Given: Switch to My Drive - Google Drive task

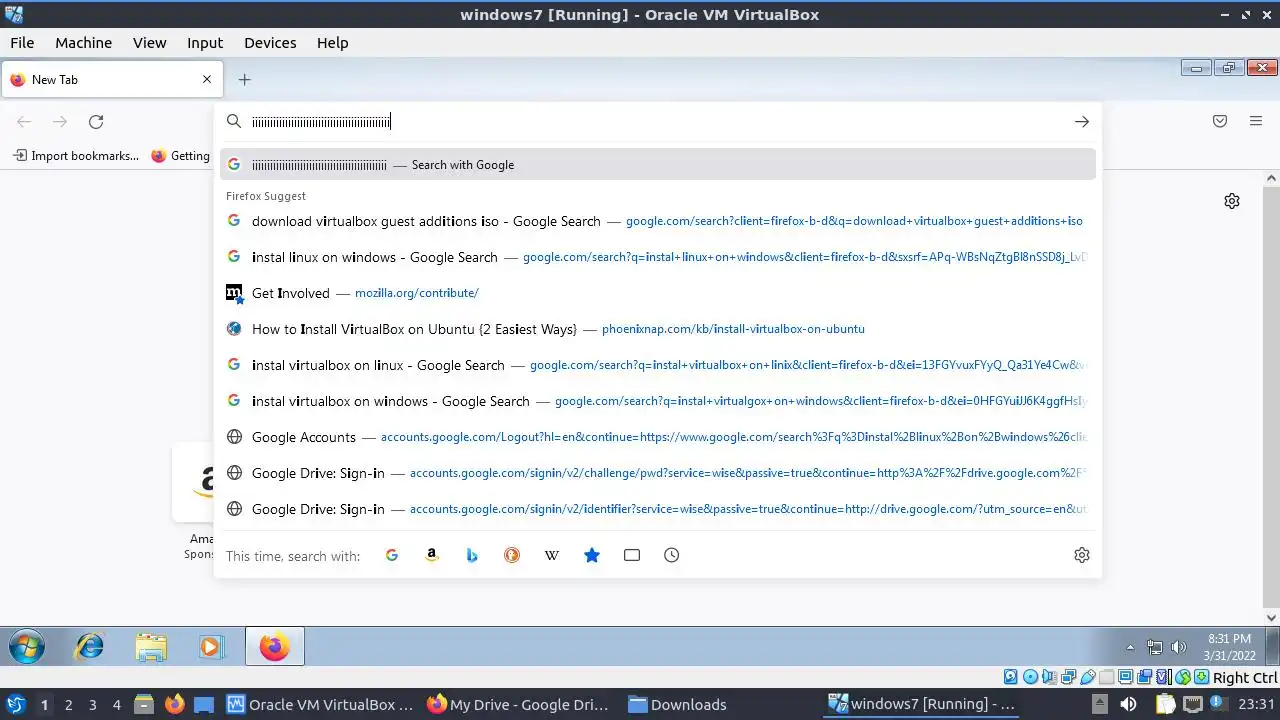Looking at the screenshot, I should [518, 705].
